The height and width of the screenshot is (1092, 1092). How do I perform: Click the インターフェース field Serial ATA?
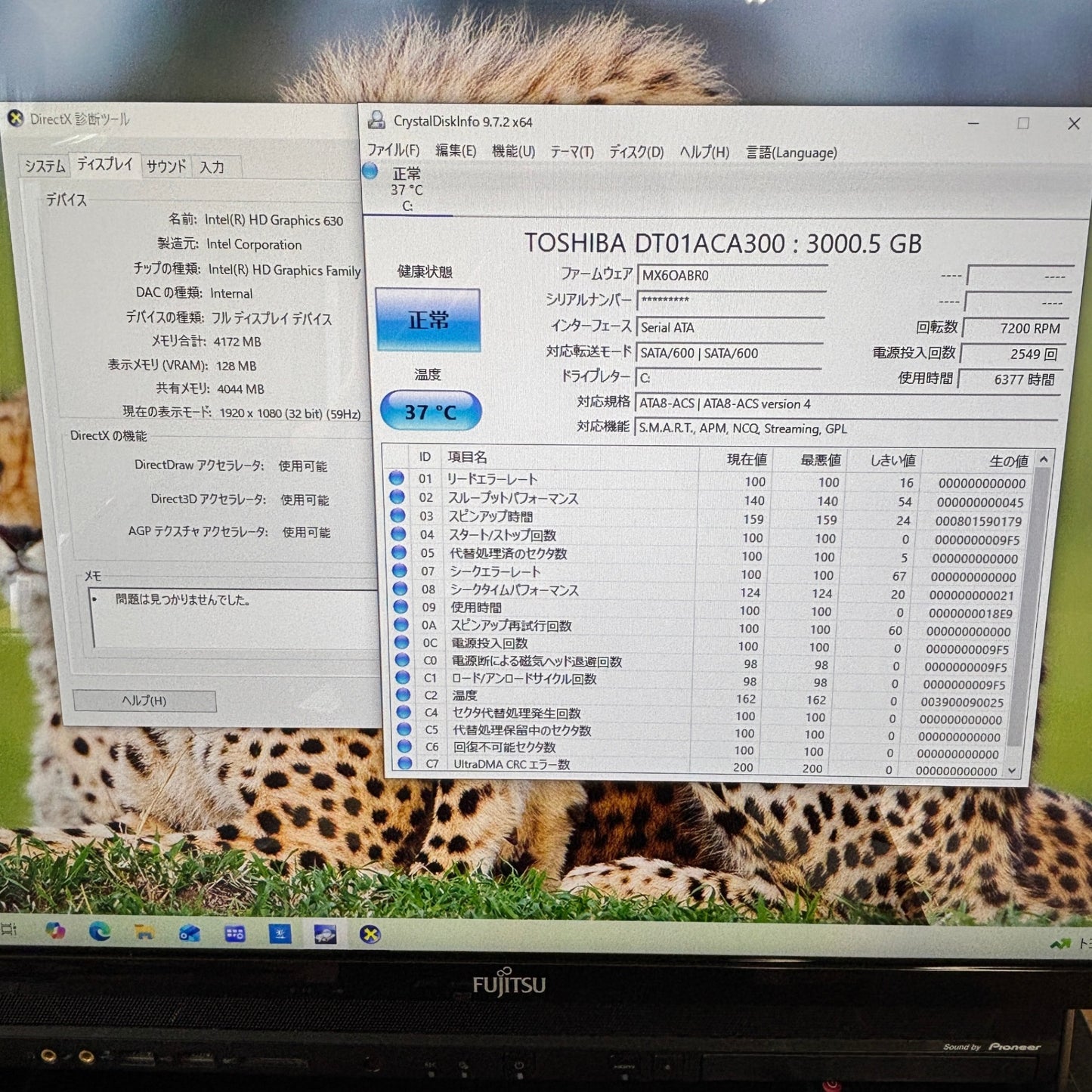point(731,327)
